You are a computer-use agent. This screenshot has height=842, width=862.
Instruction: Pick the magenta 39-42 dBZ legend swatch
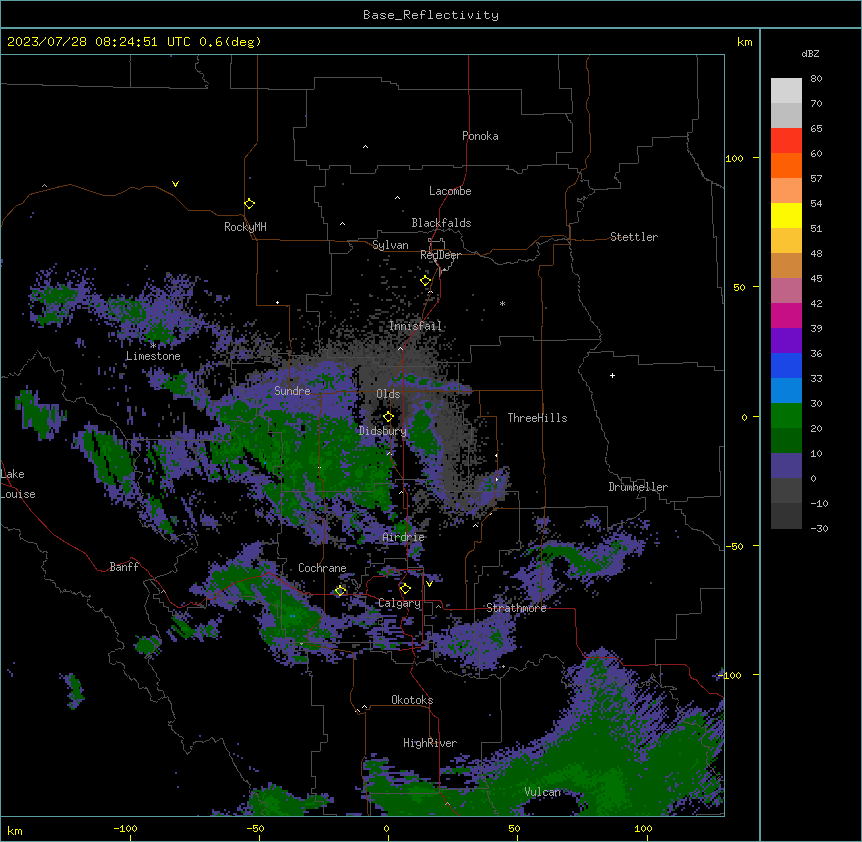point(786,315)
